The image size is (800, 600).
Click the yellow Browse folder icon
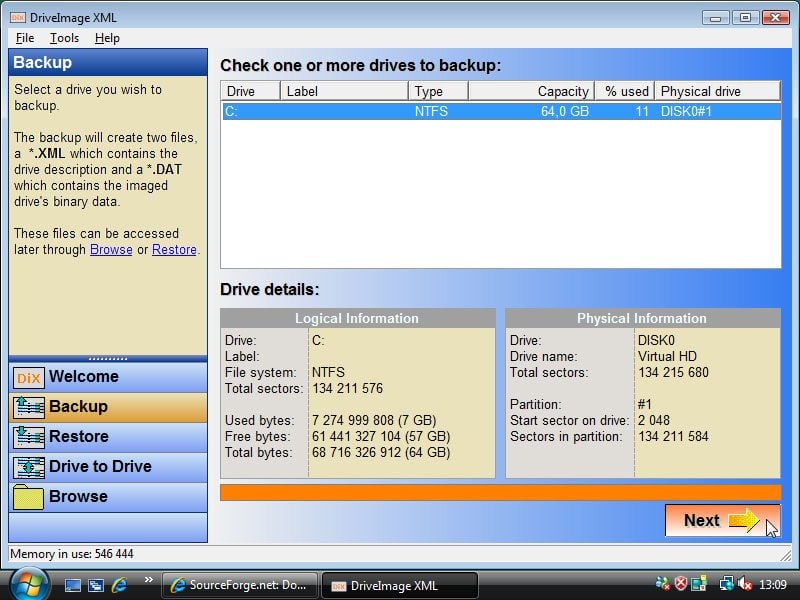coord(28,497)
